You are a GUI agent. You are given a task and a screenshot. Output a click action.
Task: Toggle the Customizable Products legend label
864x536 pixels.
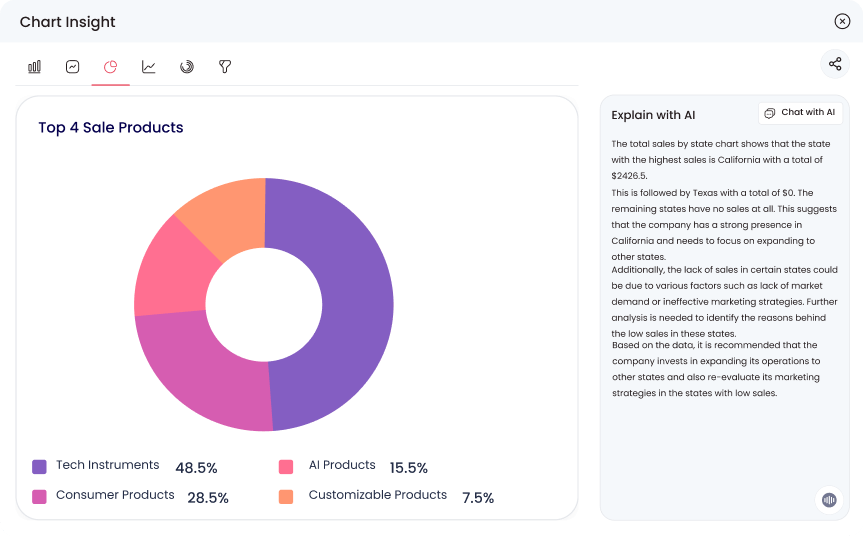[x=377, y=495]
